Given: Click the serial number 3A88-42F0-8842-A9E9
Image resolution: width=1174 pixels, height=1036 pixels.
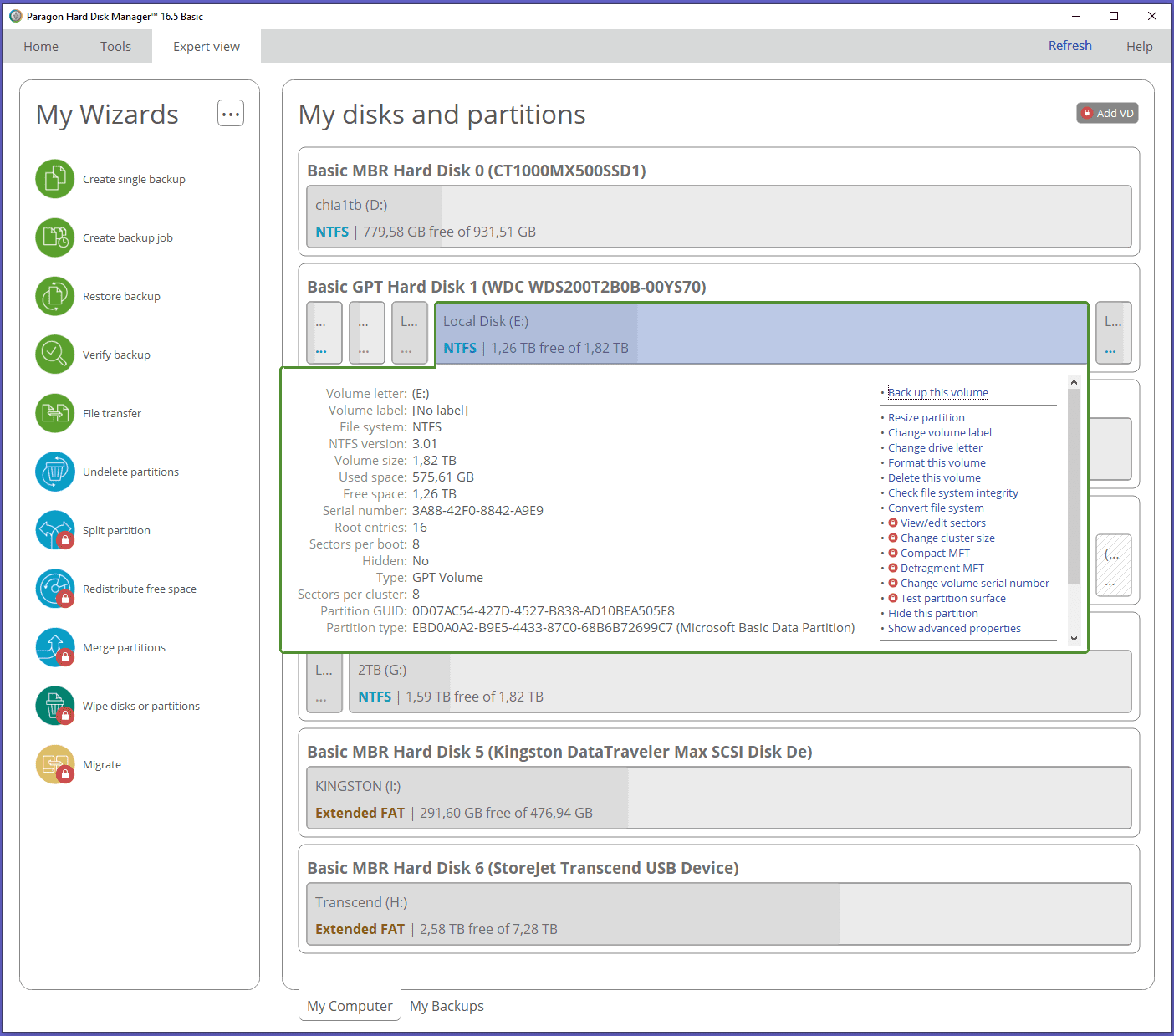Looking at the screenshot, I should (477, 511).
